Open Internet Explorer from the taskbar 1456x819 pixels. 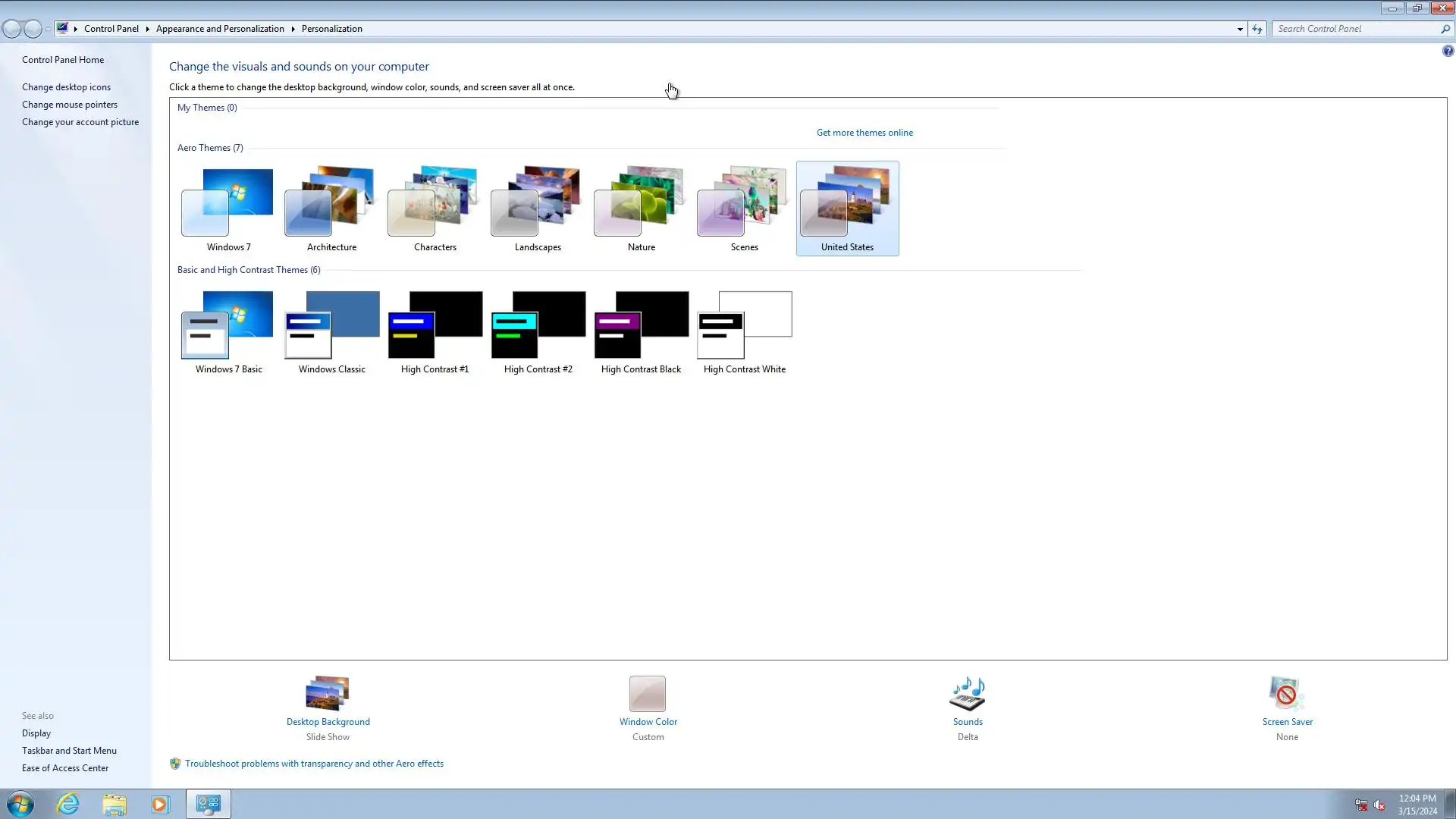(x=68, y=804)
